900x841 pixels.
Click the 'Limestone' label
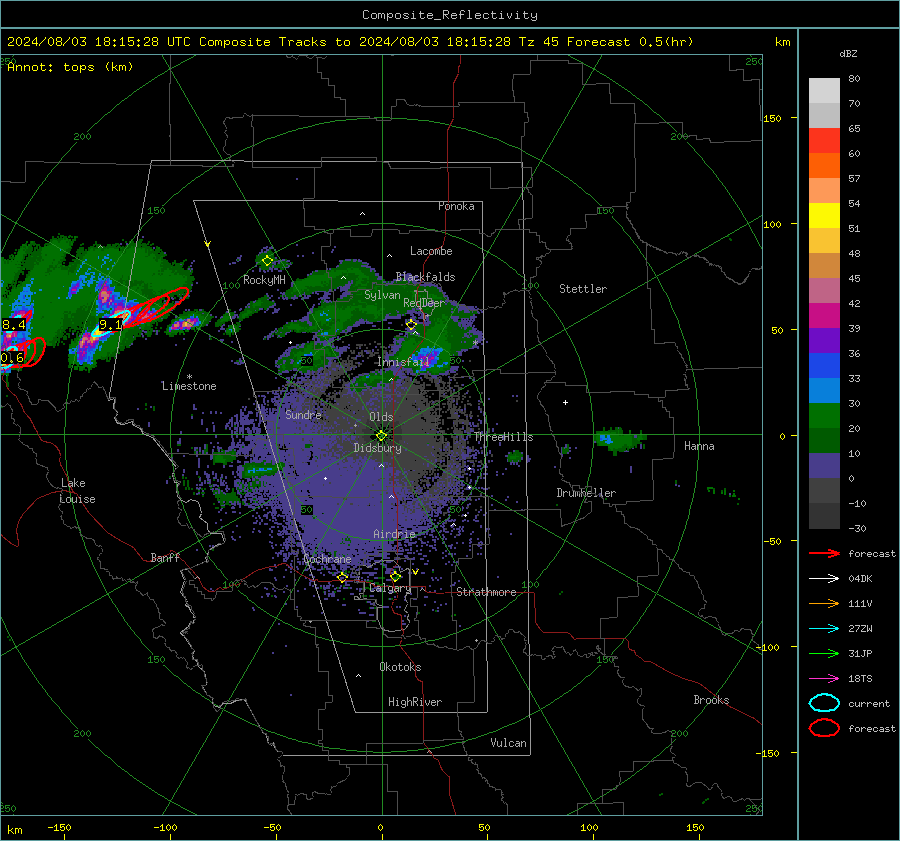189,386
